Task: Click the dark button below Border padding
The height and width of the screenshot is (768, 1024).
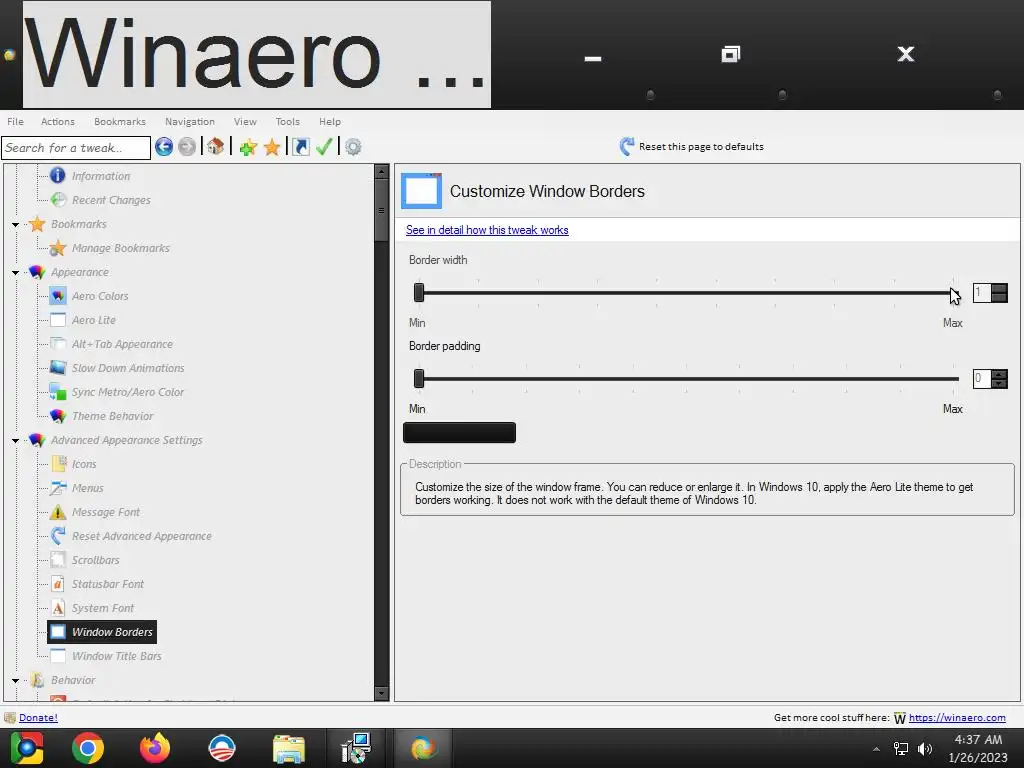Action: (460, 432)
